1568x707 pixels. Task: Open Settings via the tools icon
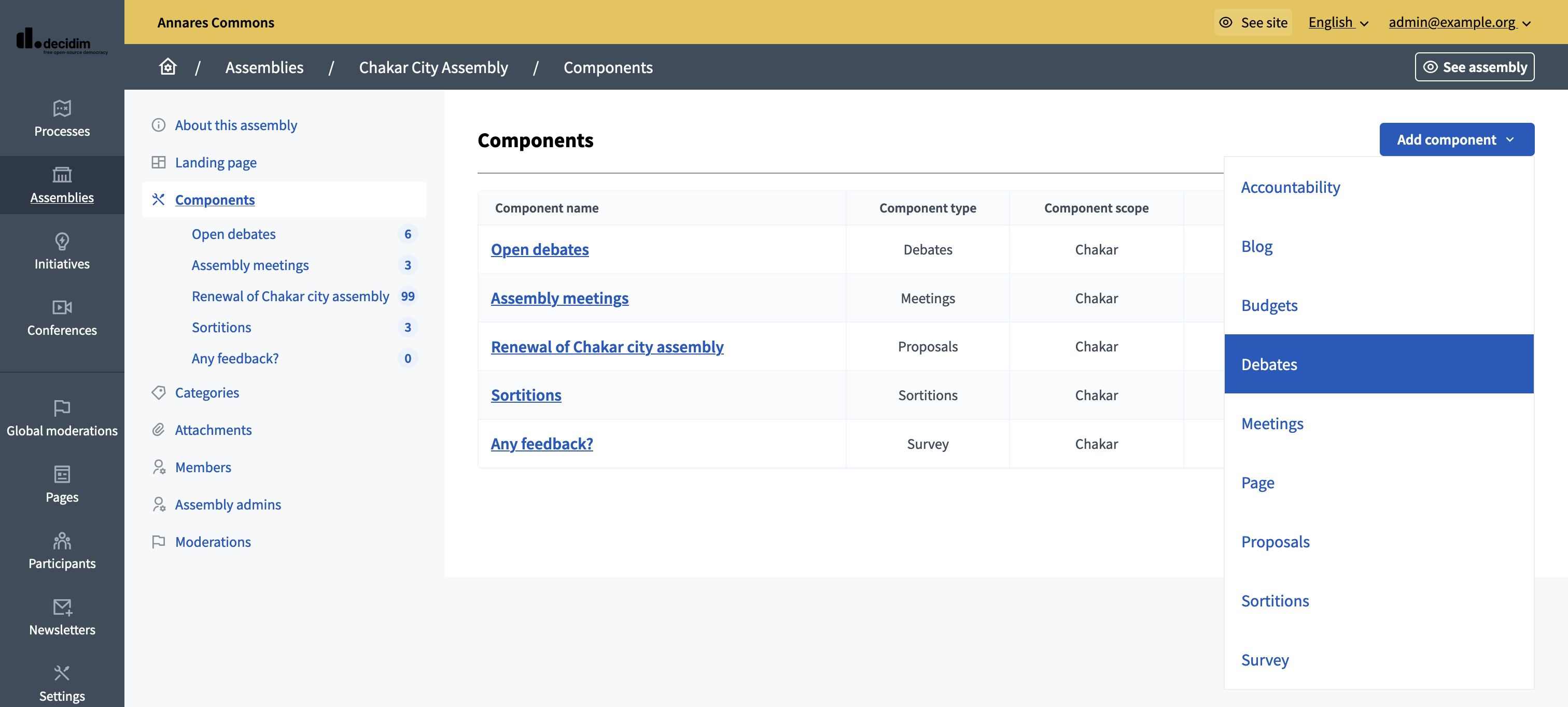pyautogui.click(x=62, y=673)
